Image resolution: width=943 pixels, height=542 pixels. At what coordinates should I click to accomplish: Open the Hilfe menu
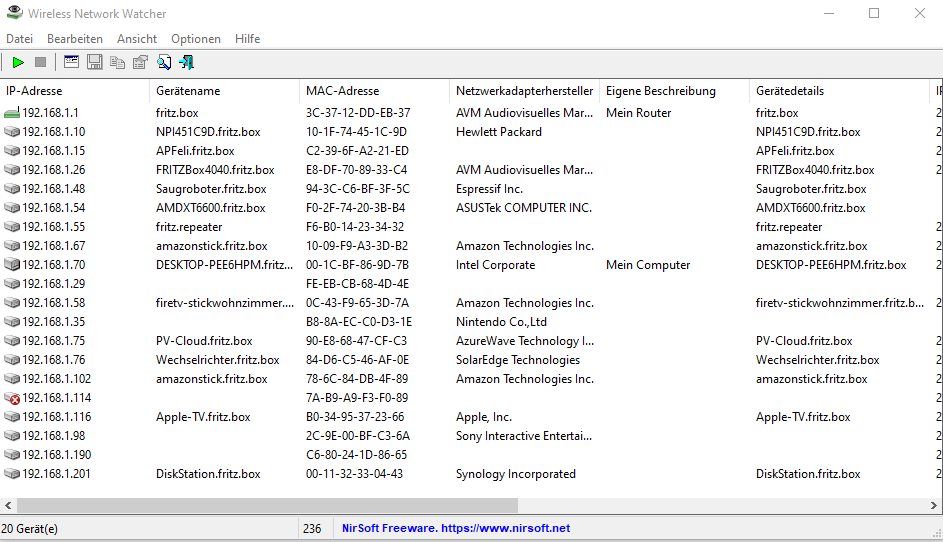click(x=247, y=39)
